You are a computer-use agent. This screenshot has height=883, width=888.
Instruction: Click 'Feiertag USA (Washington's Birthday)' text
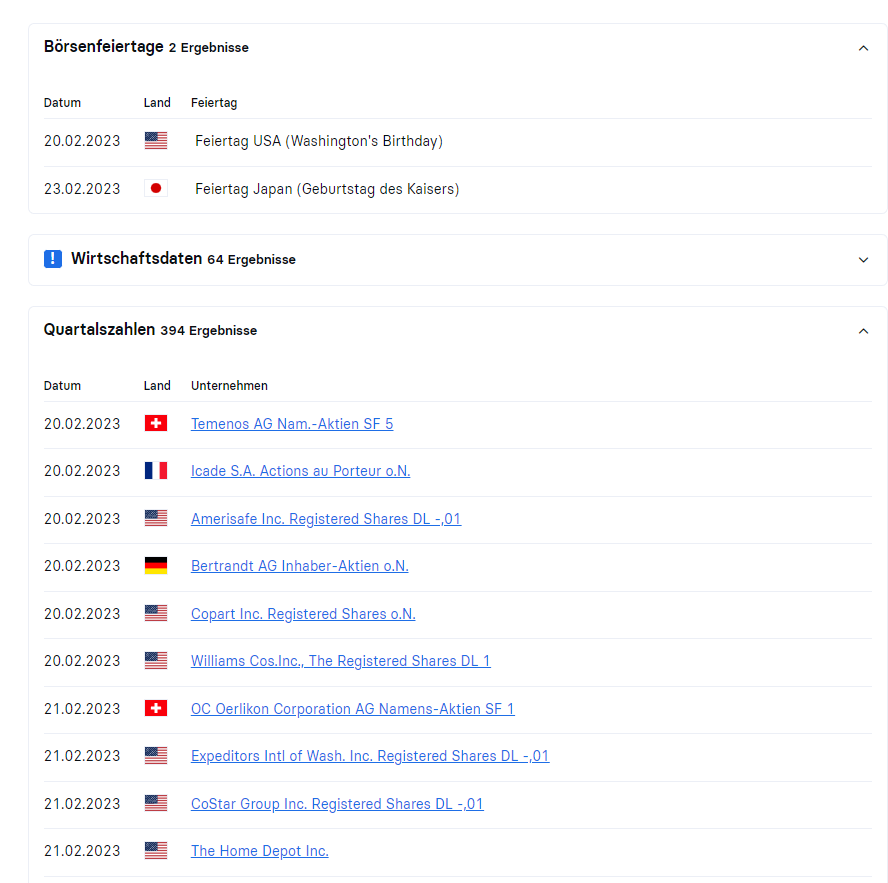[319, 141]
